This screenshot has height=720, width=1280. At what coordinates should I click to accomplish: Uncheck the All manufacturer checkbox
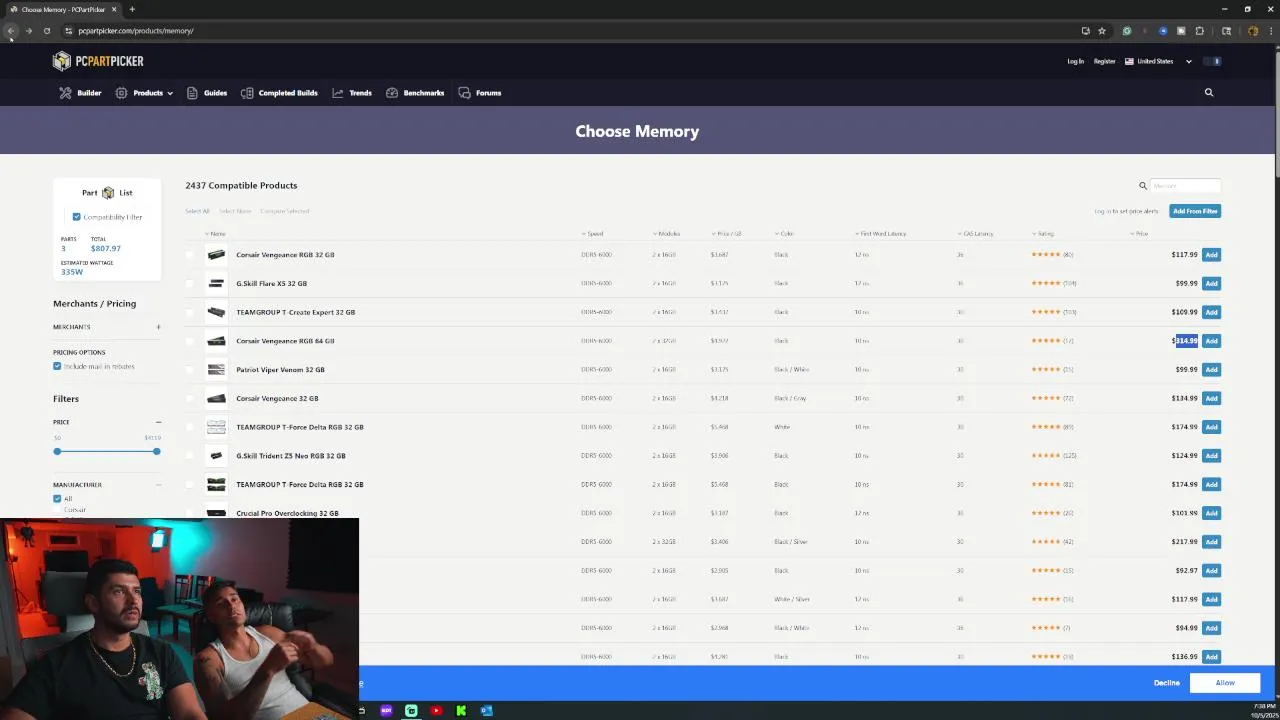tap(57, 498)
